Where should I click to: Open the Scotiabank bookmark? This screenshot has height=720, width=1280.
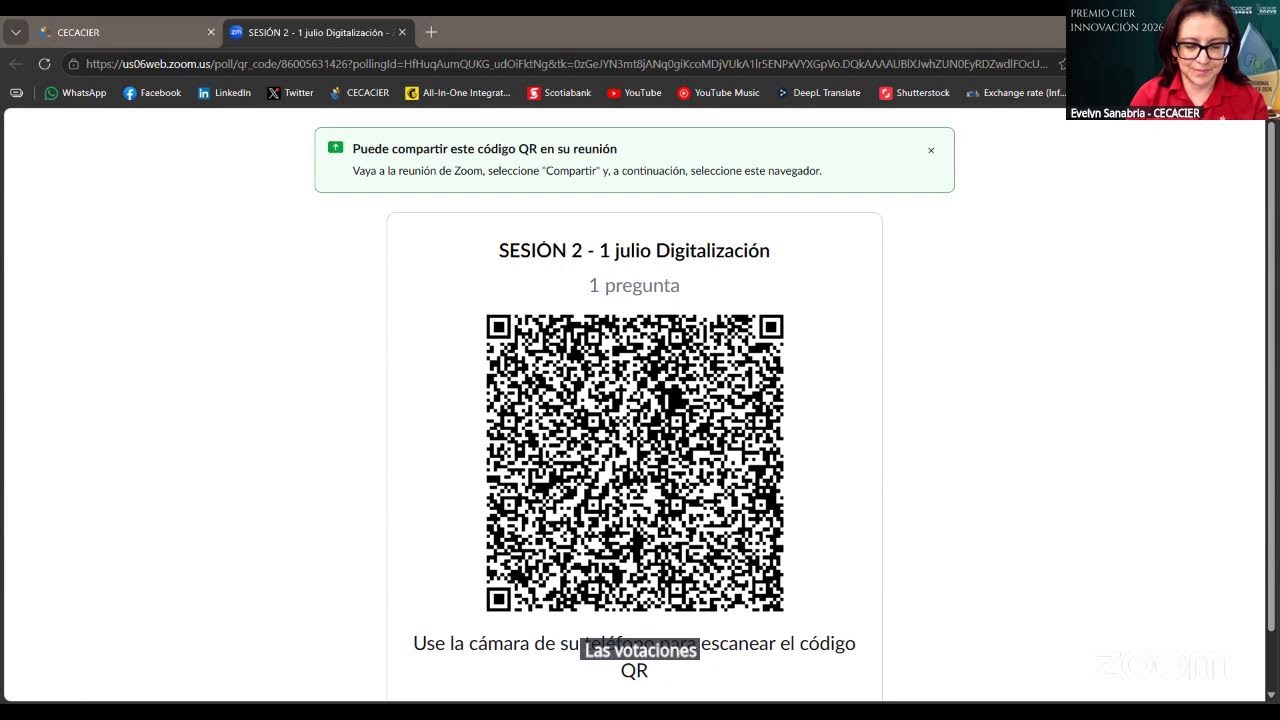click(559, 93)
